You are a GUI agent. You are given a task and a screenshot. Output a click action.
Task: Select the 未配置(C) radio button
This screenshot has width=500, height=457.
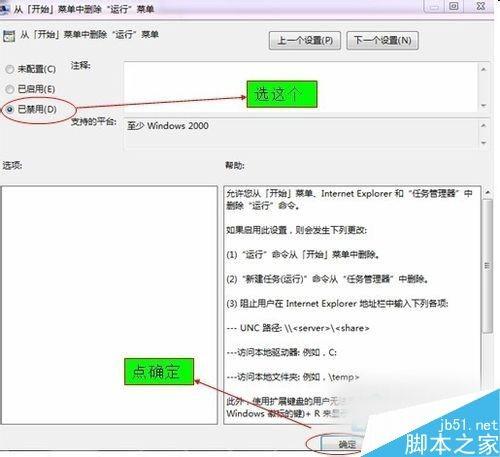pyautogui.click(x=10, y=69)
